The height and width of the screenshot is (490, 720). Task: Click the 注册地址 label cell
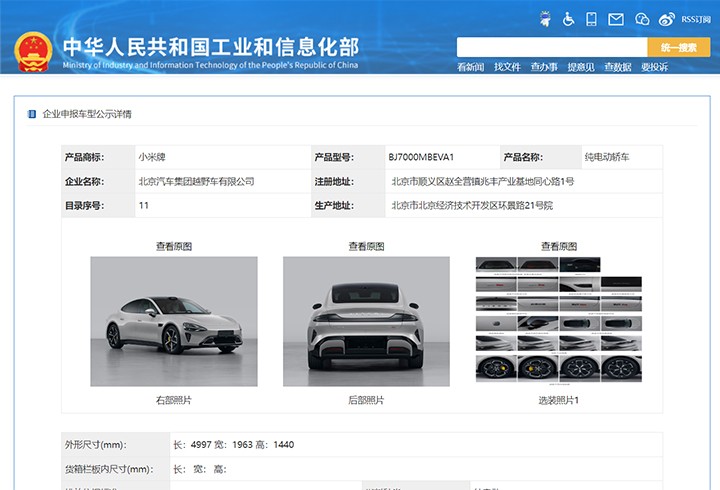pyautogui.click(x=348, y=181)
